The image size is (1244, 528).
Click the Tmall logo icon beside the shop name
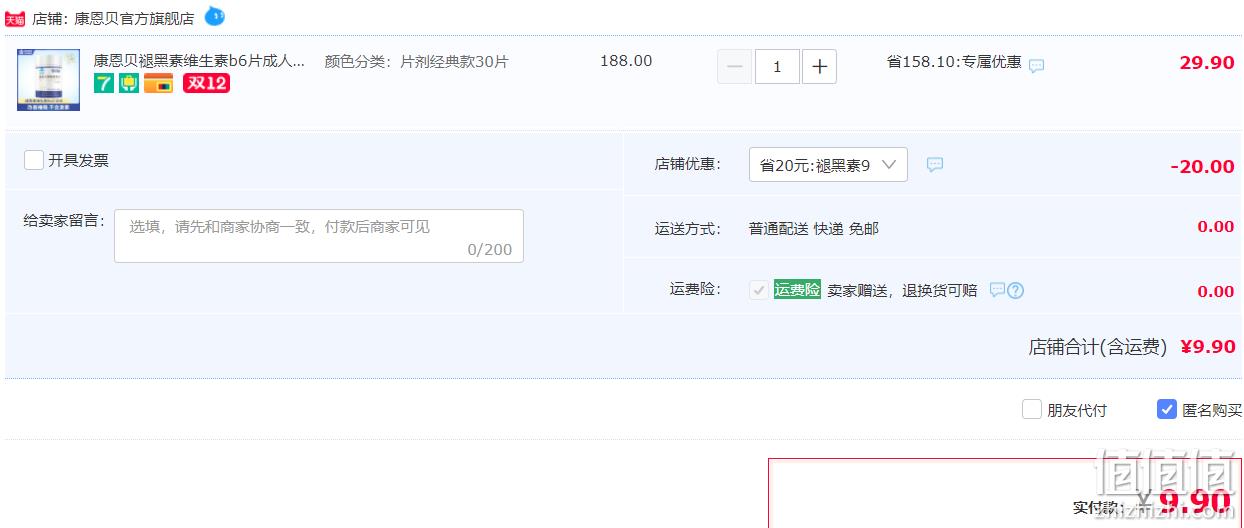pyautogui.click(x=15, y=18)
